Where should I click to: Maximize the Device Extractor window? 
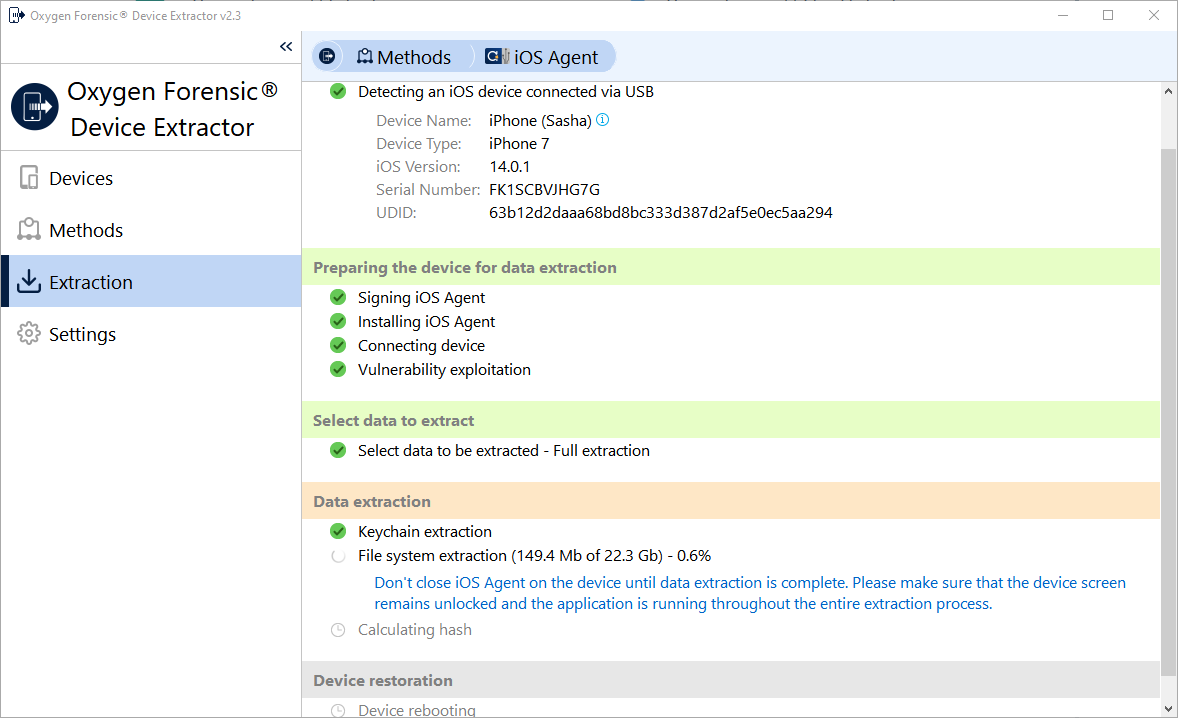tap(1108, 15)
